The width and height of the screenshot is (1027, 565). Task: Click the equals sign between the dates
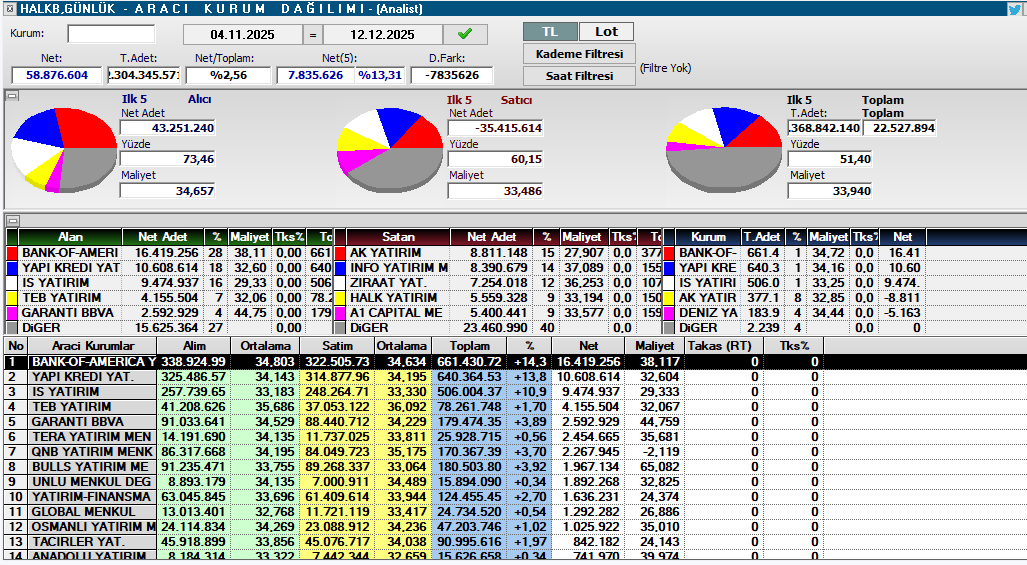[313, 35]
